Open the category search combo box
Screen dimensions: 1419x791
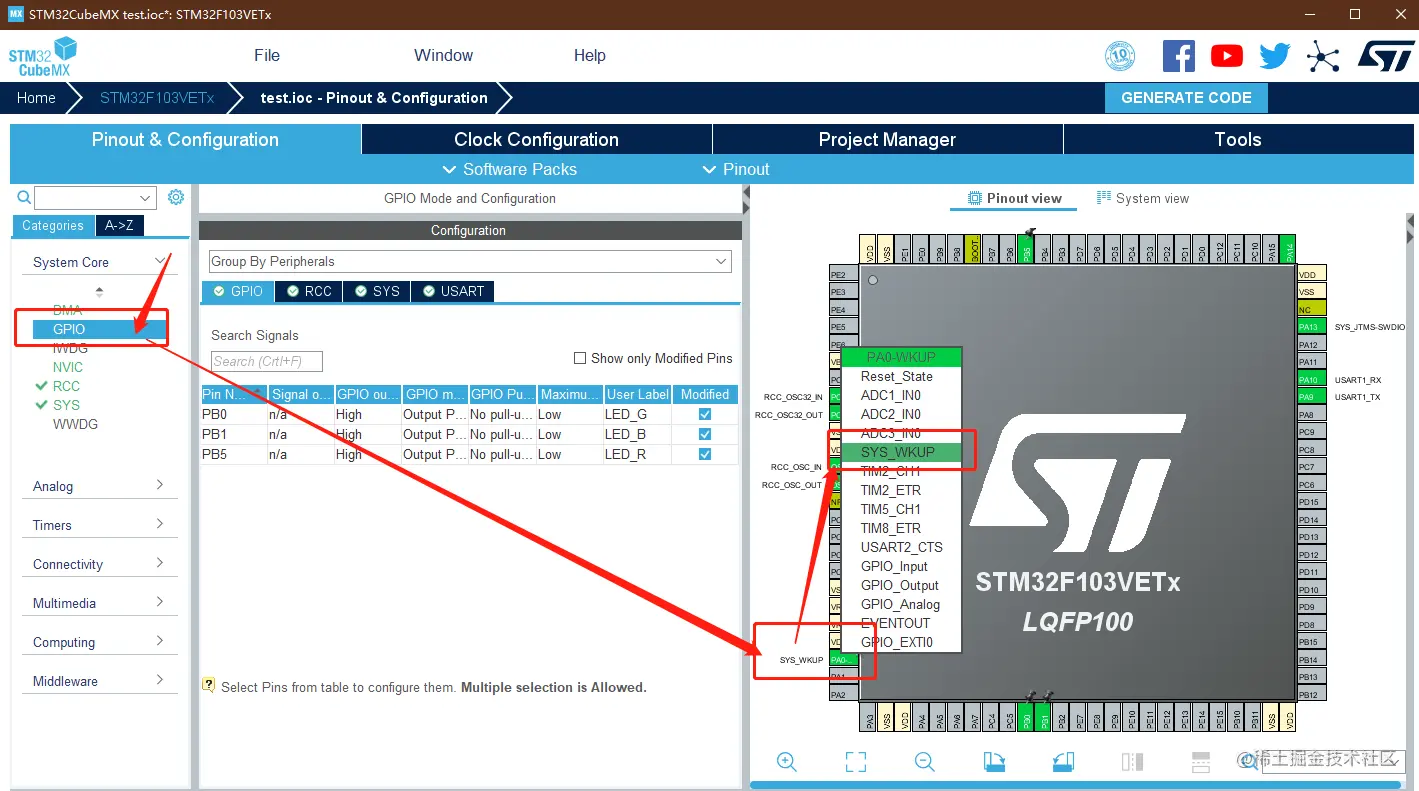pyautogui.click(x=96, y=198)
